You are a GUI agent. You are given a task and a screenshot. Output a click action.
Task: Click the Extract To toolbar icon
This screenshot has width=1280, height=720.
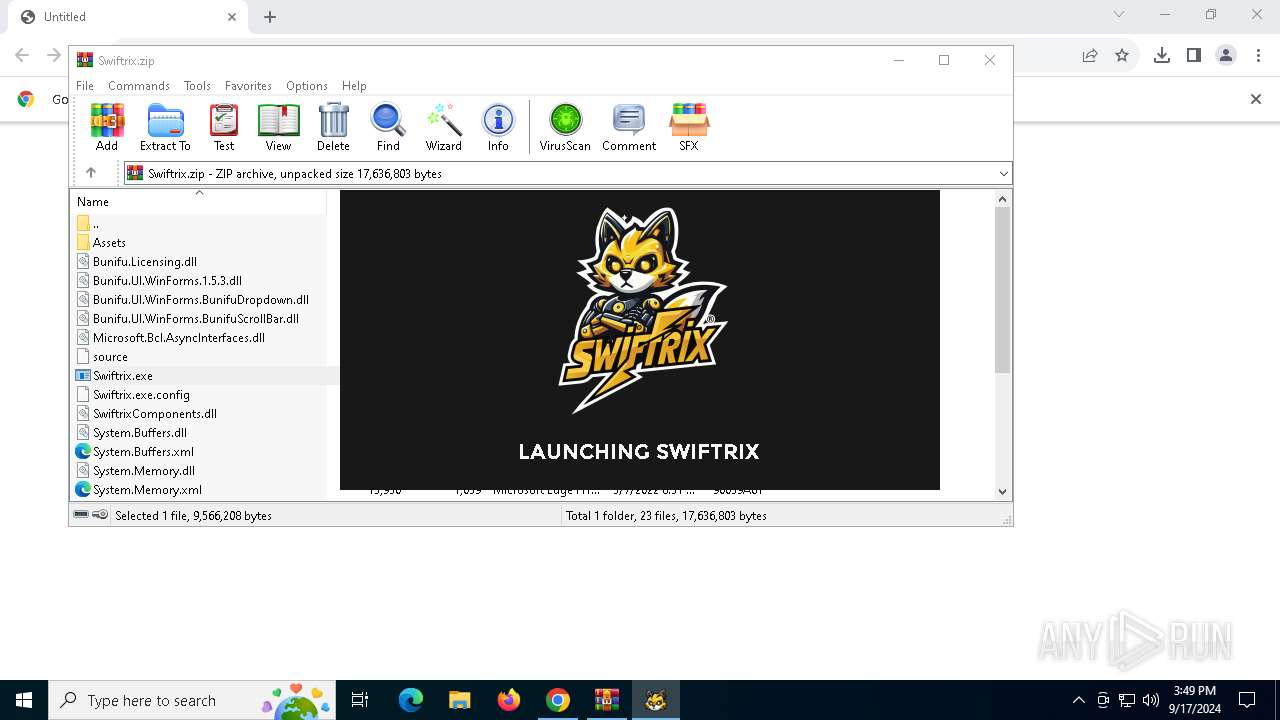click(165, 127)
